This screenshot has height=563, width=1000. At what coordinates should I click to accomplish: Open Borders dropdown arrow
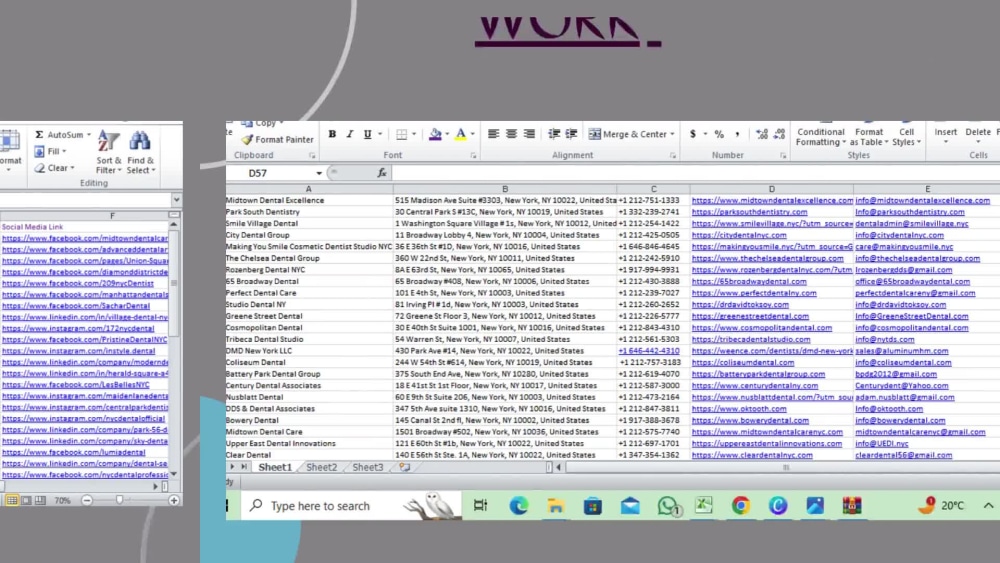point(414,134)
